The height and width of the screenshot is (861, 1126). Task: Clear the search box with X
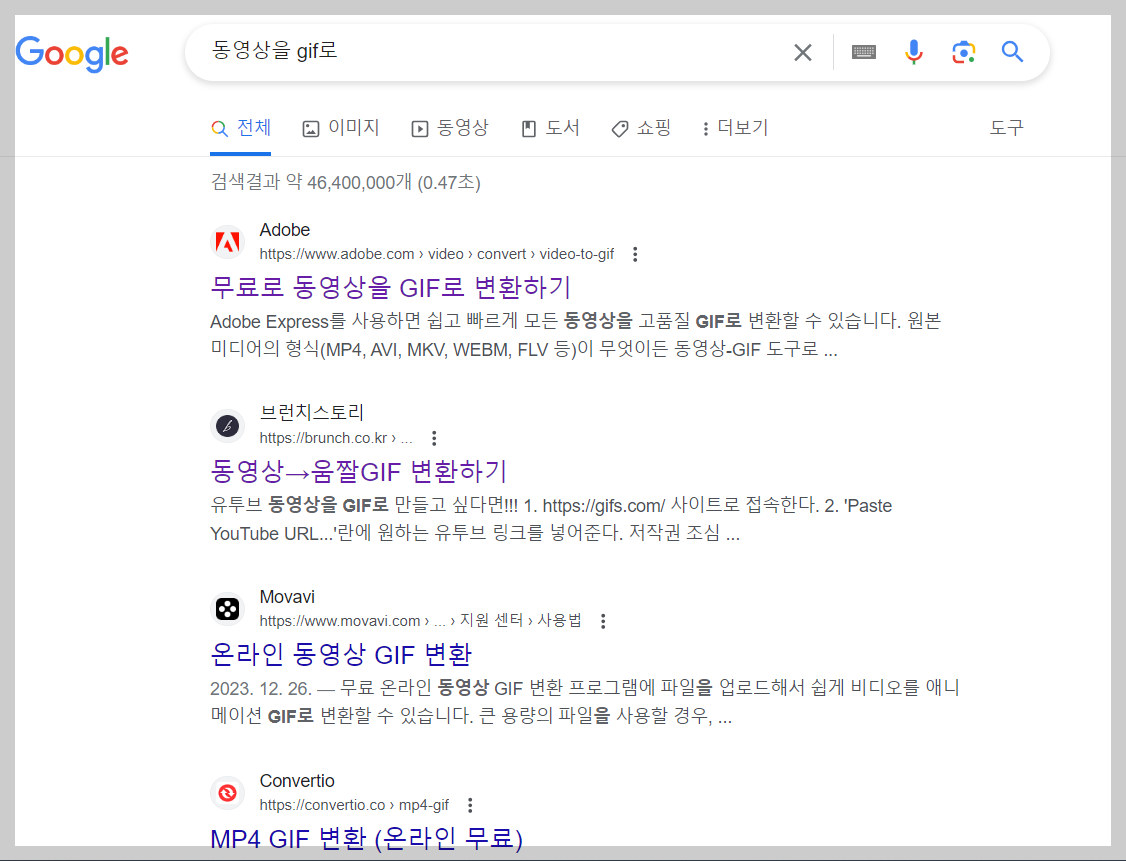tap(803, 52)
